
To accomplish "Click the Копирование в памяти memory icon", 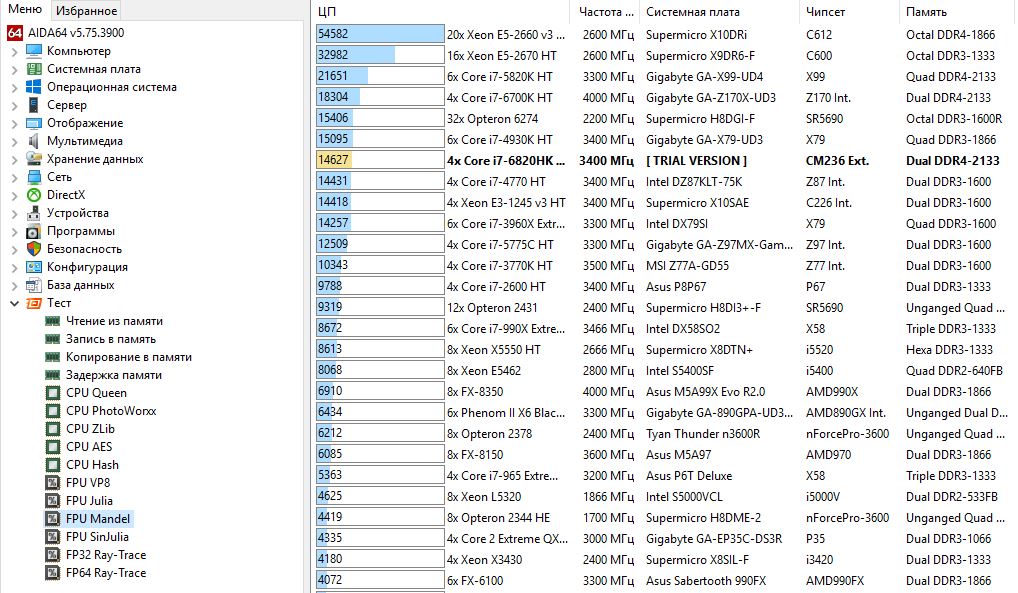I will (53, 357).
